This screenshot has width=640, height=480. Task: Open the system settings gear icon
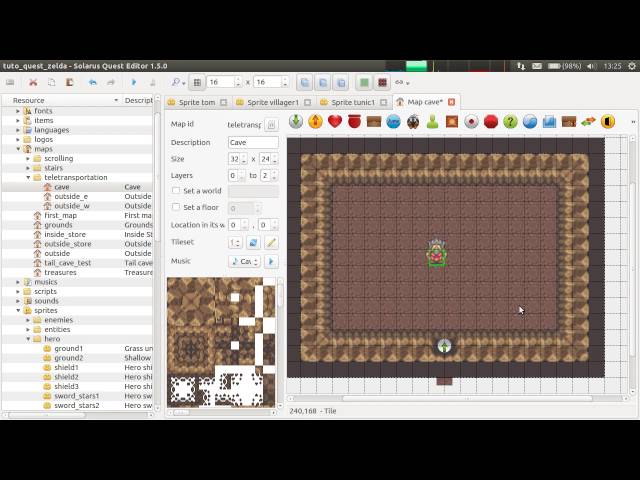click(x=632, y=66)
